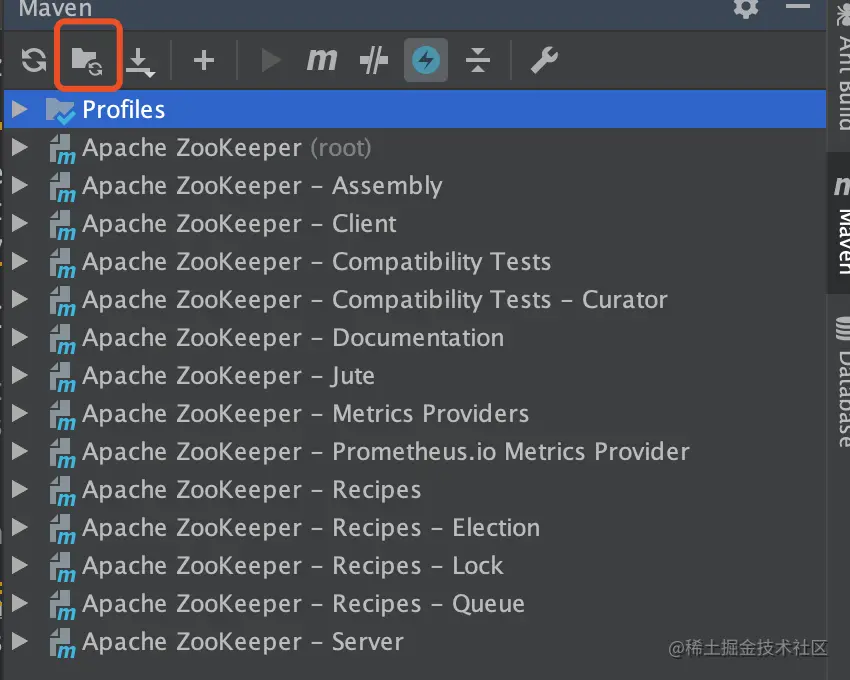Select 'Apache ZooKeeper - Client' text
The width and height of the screenshot is (850, 680).
(239, 223)
